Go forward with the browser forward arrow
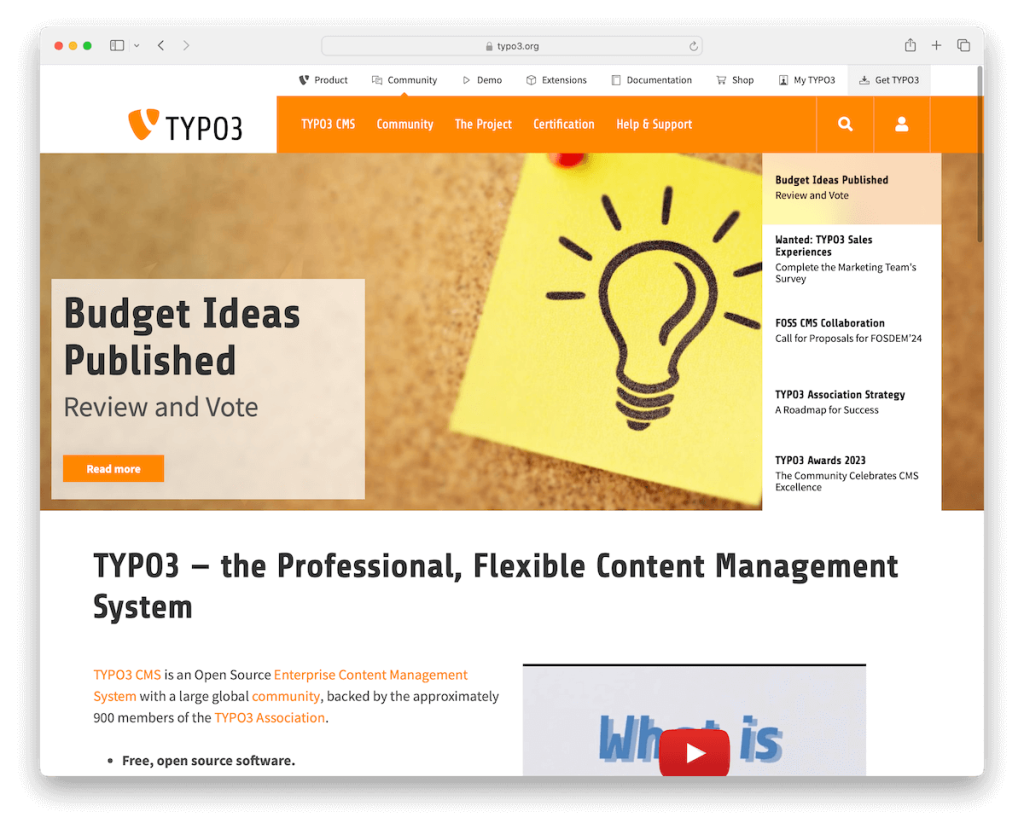Viewport: 1024px width, 829px height. (186, 46)
